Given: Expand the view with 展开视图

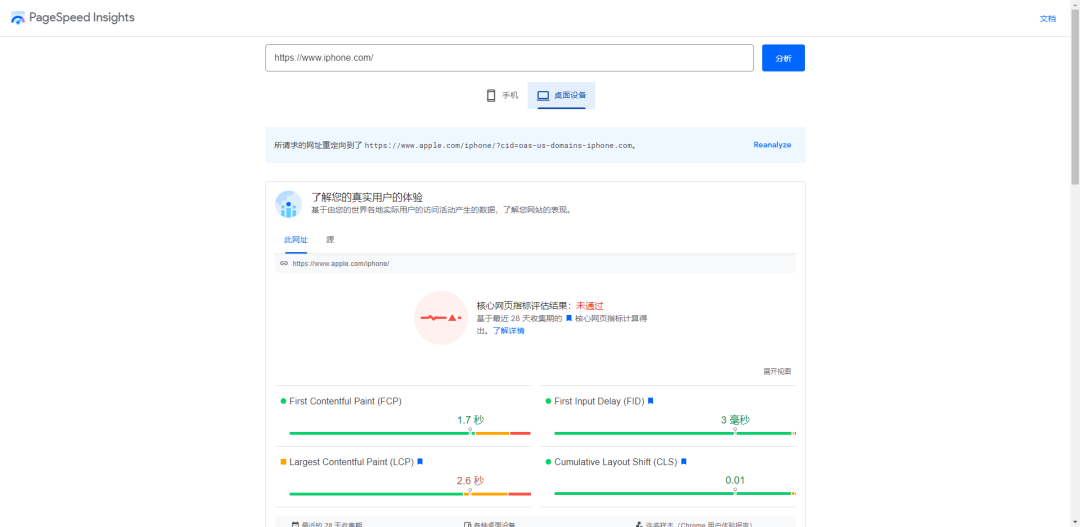Looking at the screenshot, I should point(777,371).
